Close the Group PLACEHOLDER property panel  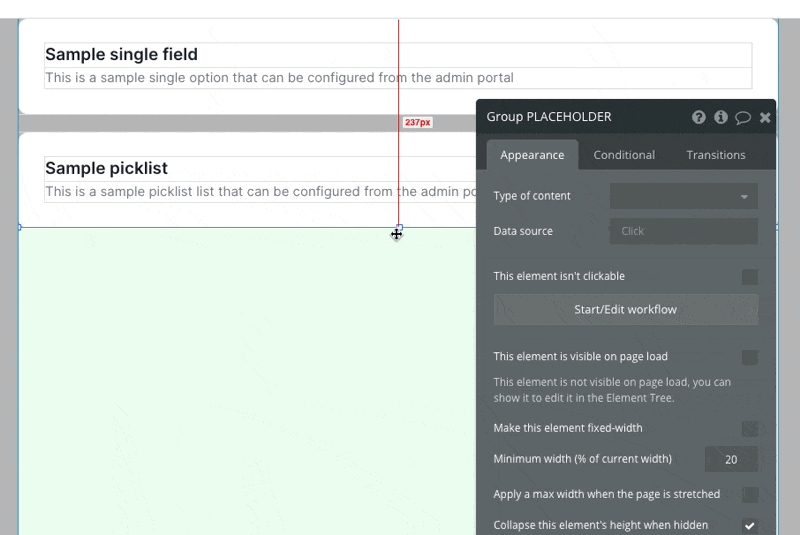(x=765, y=117)
